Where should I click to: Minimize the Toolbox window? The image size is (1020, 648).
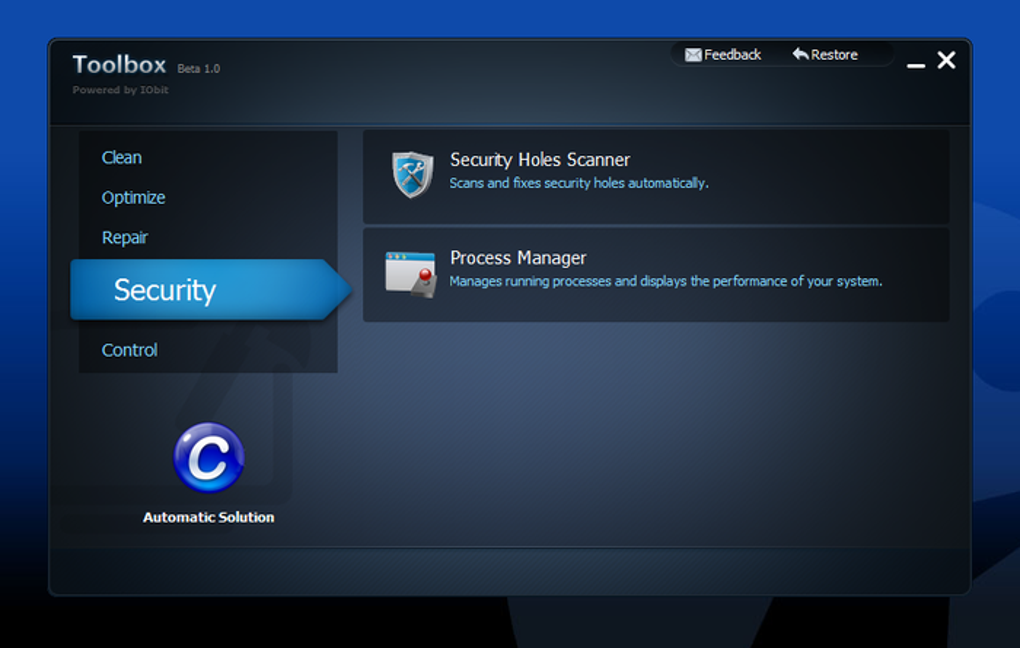point(916,65)
